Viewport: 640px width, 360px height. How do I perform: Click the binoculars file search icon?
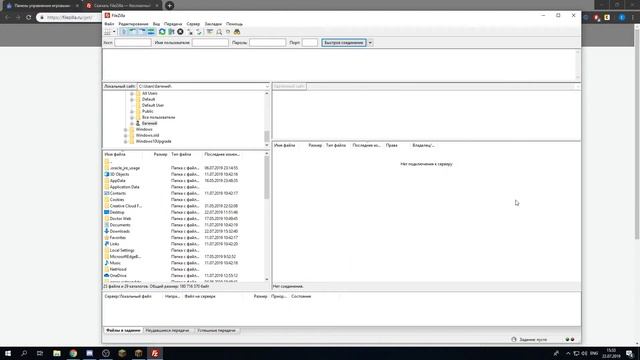[237, 32]
